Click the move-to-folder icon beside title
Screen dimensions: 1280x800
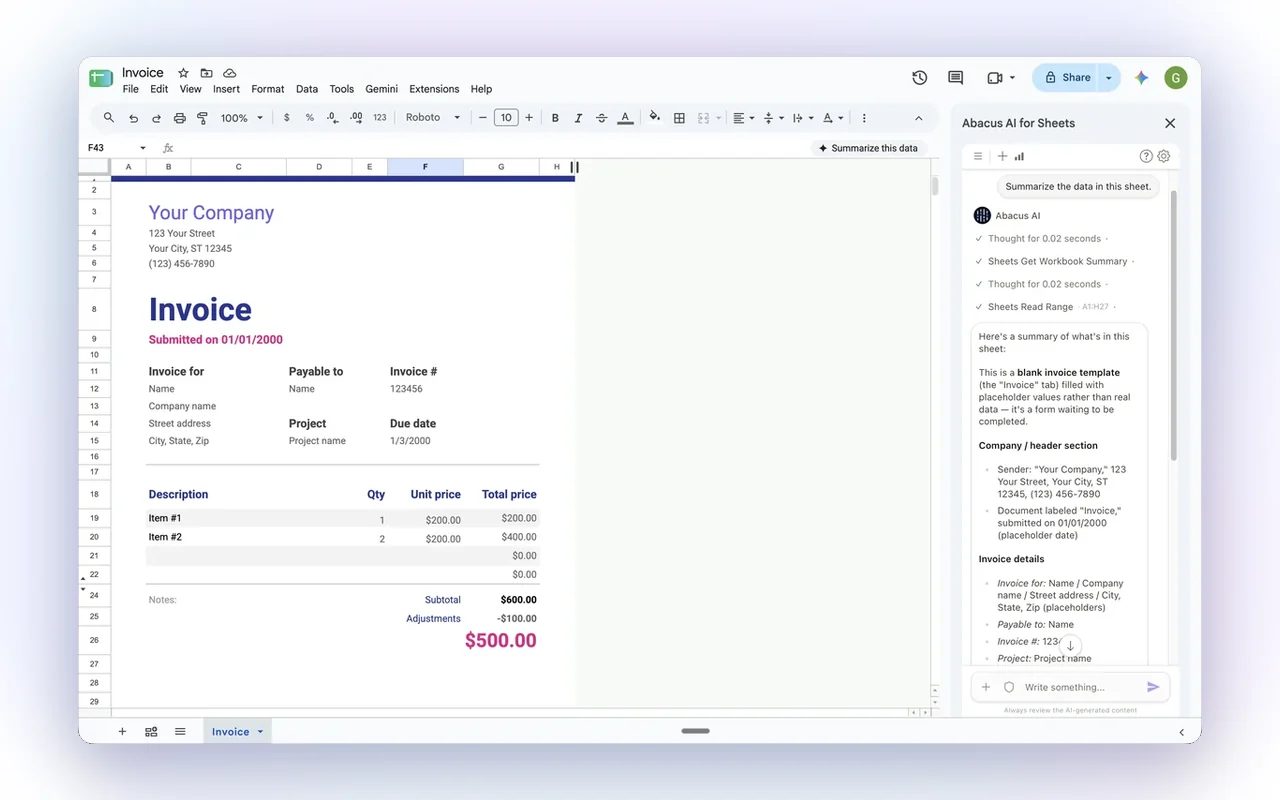pos(206,73)
